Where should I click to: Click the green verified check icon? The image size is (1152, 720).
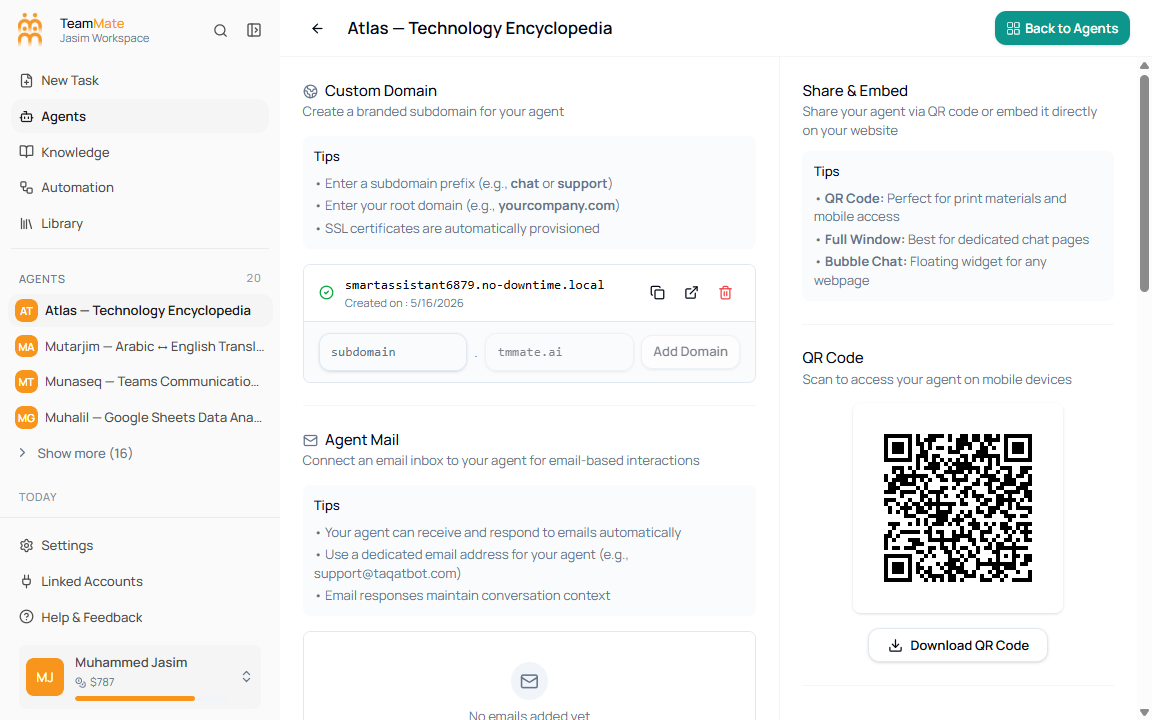coord(327,292)
